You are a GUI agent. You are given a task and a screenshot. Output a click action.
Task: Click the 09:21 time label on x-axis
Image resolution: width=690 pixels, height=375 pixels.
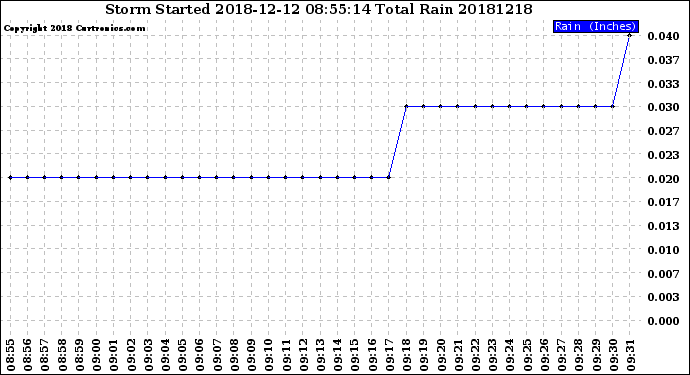coord(458,355)
